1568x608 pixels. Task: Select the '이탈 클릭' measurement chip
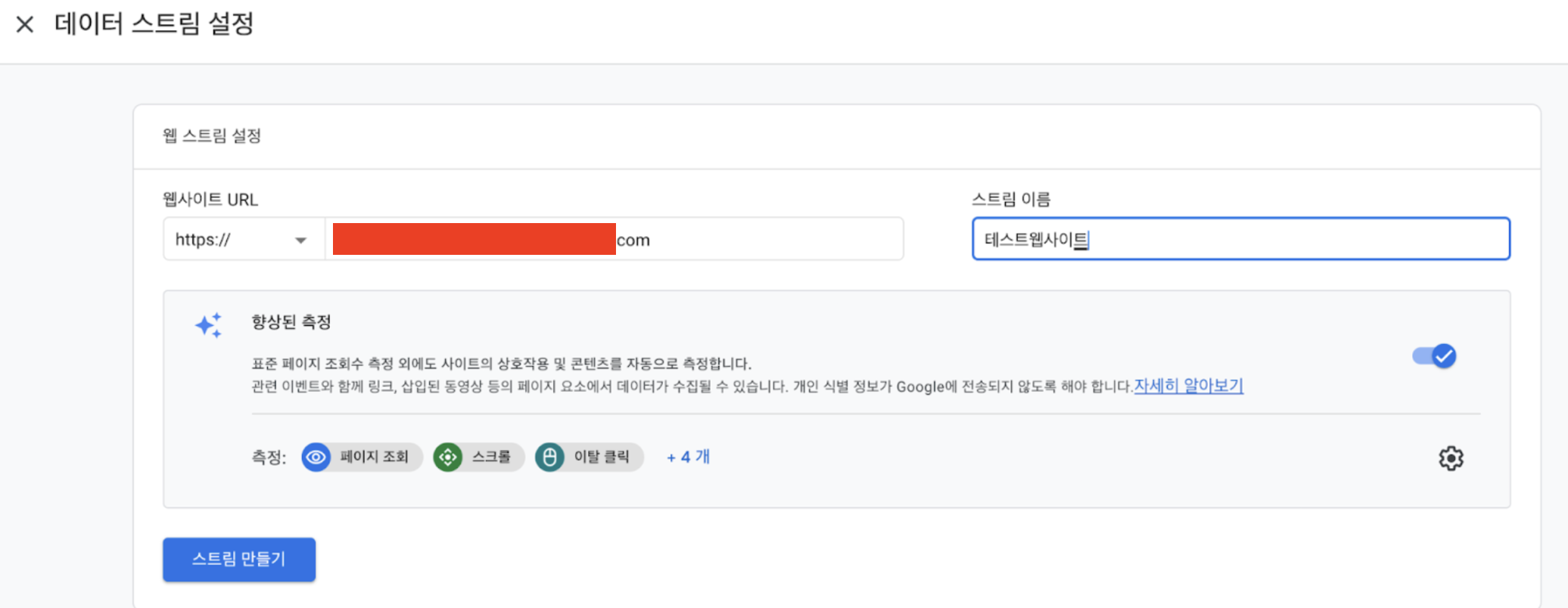tap(590, 457)
